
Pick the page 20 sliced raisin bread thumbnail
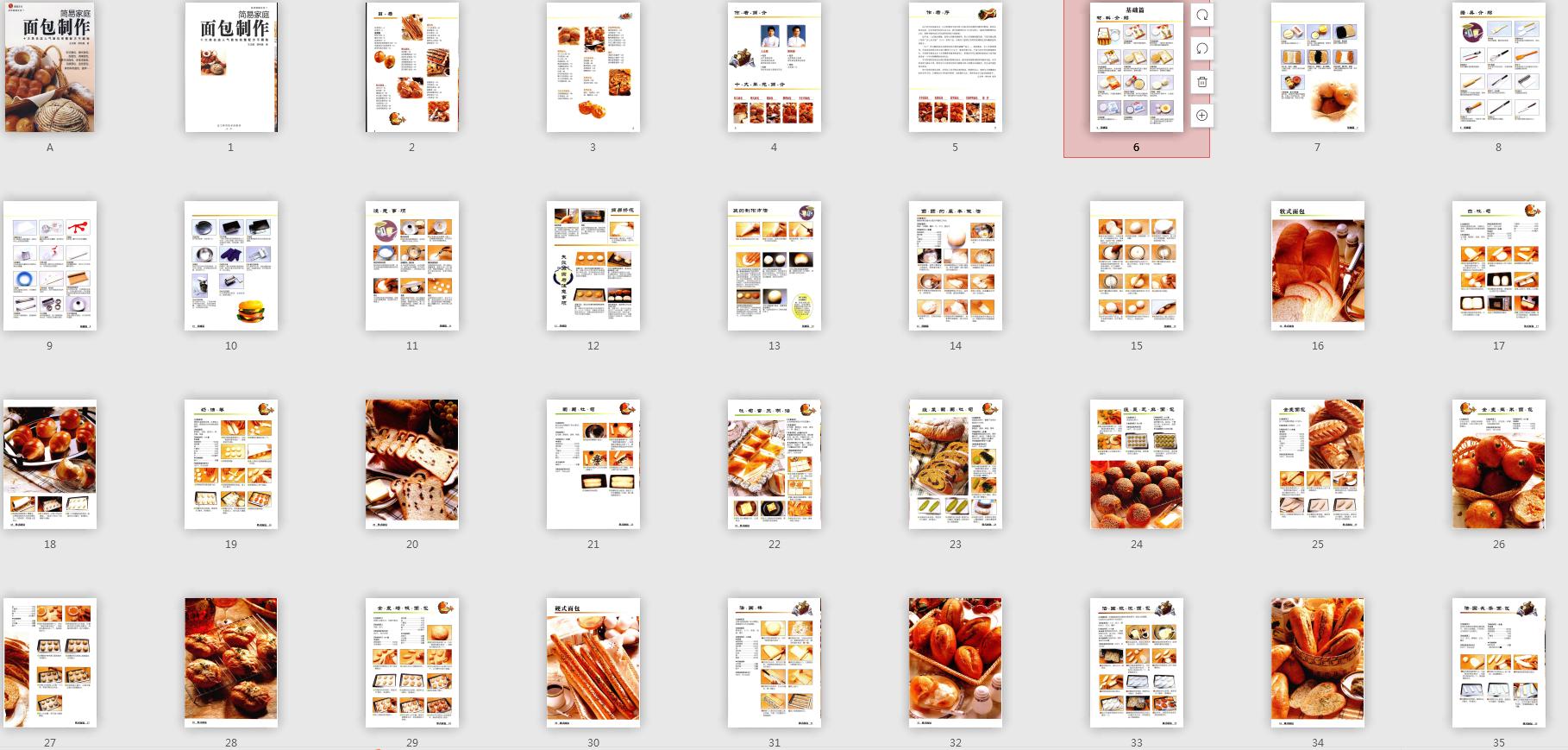tap(412, 464)
